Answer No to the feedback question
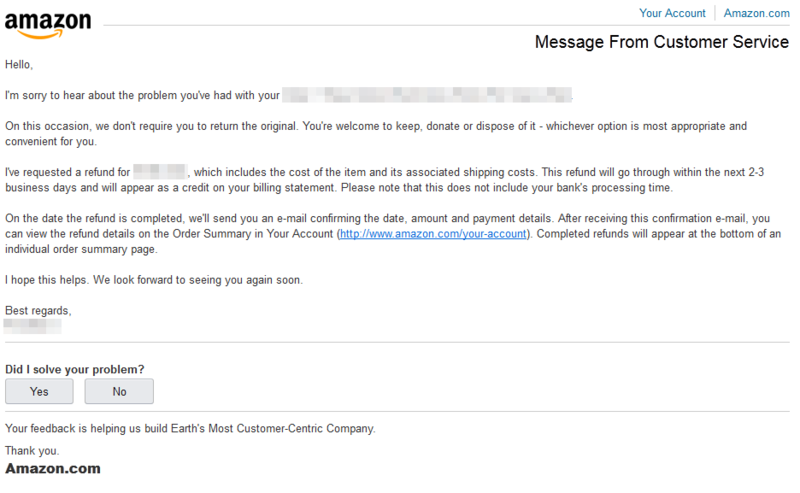 tap(119, 391)
